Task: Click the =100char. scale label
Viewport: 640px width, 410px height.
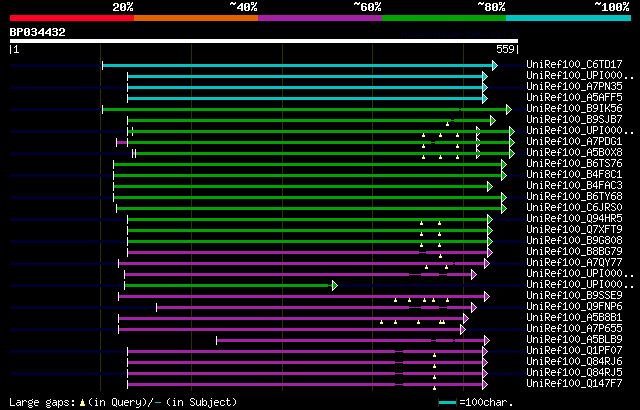Action: 486,402
